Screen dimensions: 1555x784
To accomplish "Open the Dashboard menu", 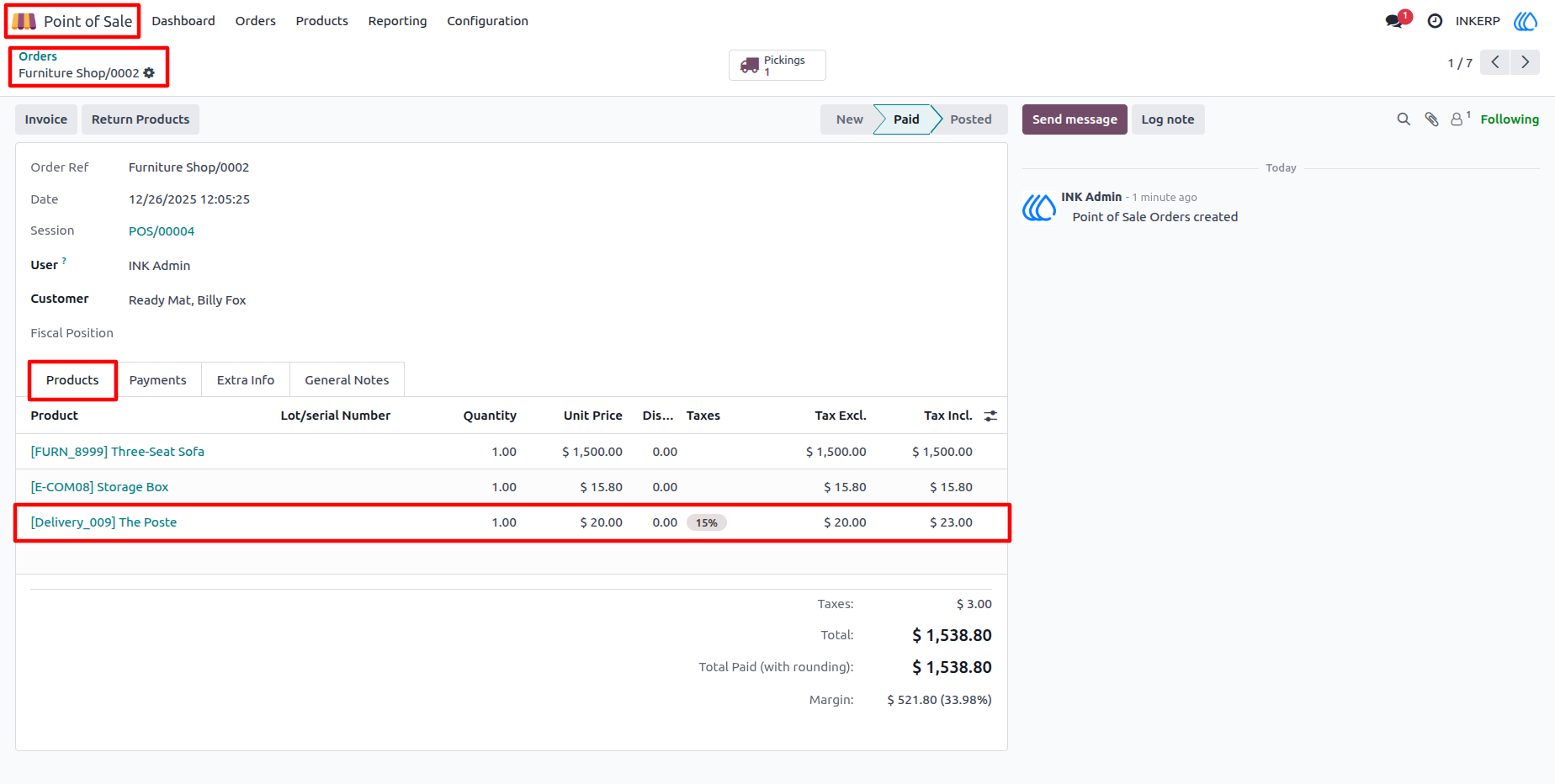I will [183, 21].
